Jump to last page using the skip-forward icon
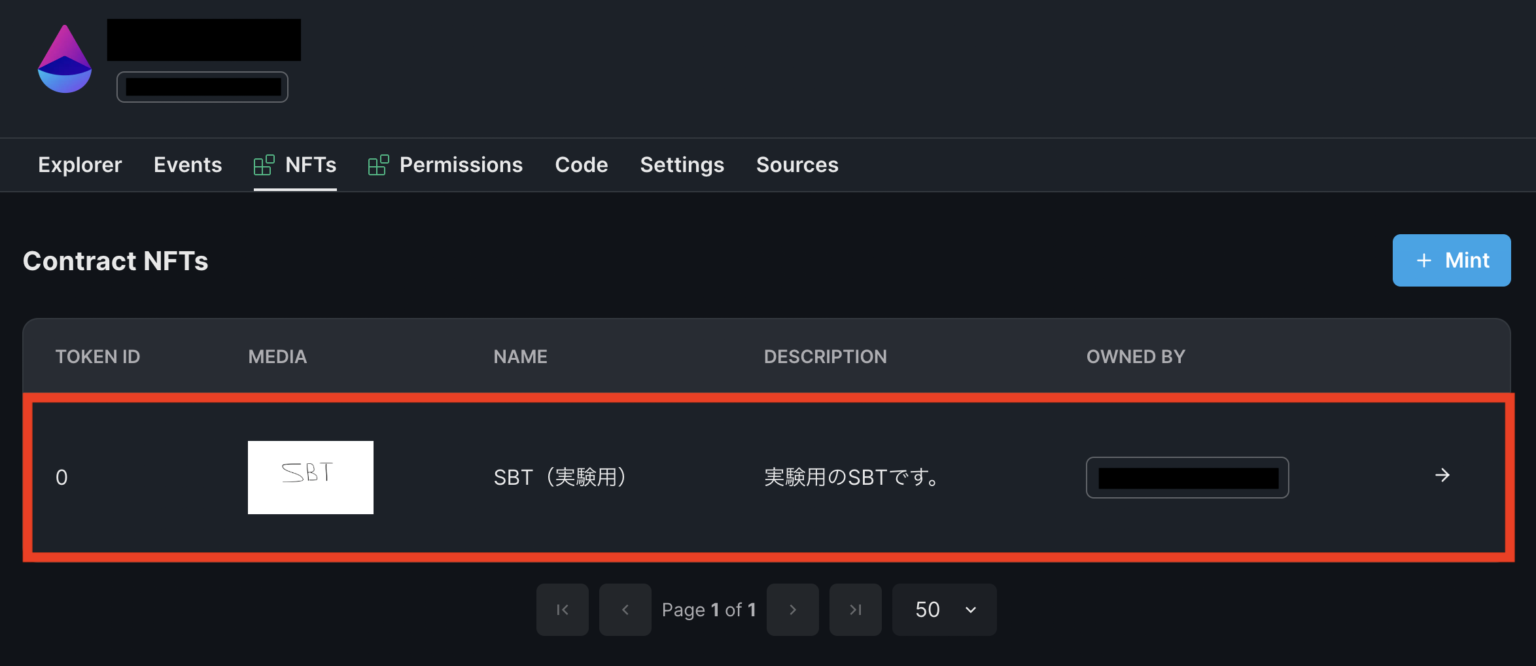The width and height of the screenshot is (1536, 666). pyautogui.click(x=855, y=609)
